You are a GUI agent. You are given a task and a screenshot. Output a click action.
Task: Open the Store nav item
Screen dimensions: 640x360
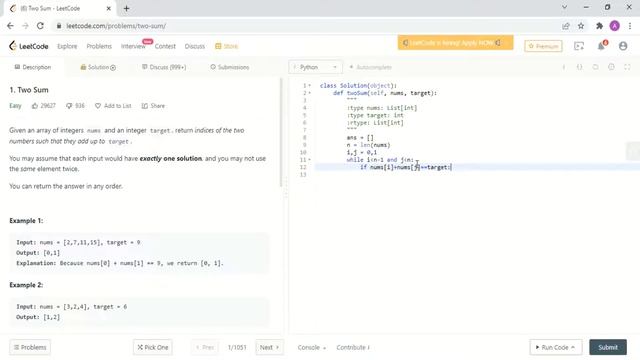click(227, 46)
